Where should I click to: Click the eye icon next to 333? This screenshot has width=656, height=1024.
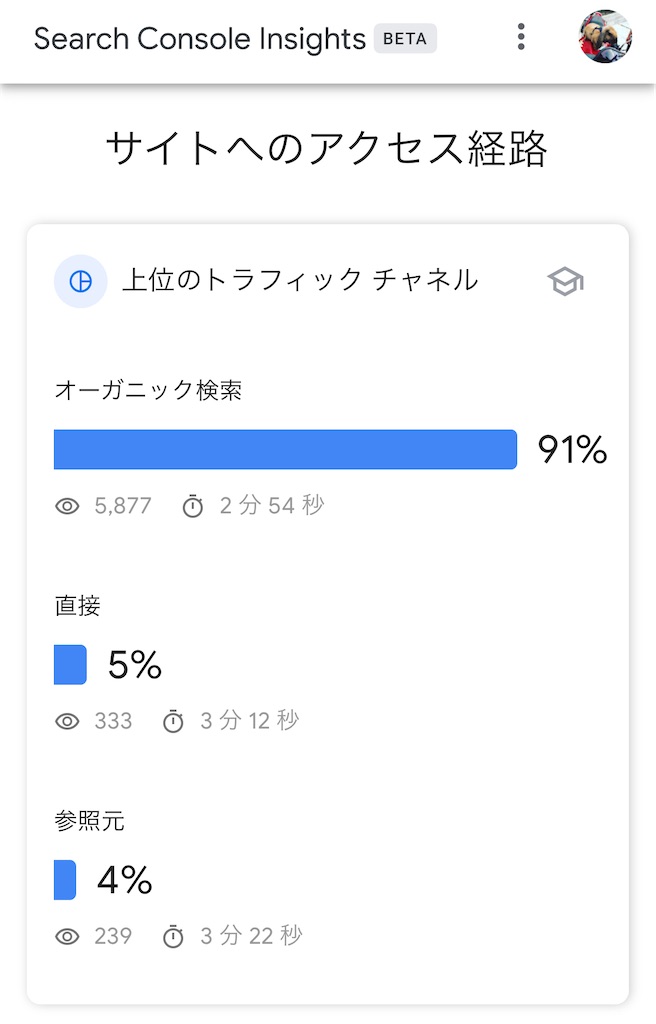coord(67,721)
